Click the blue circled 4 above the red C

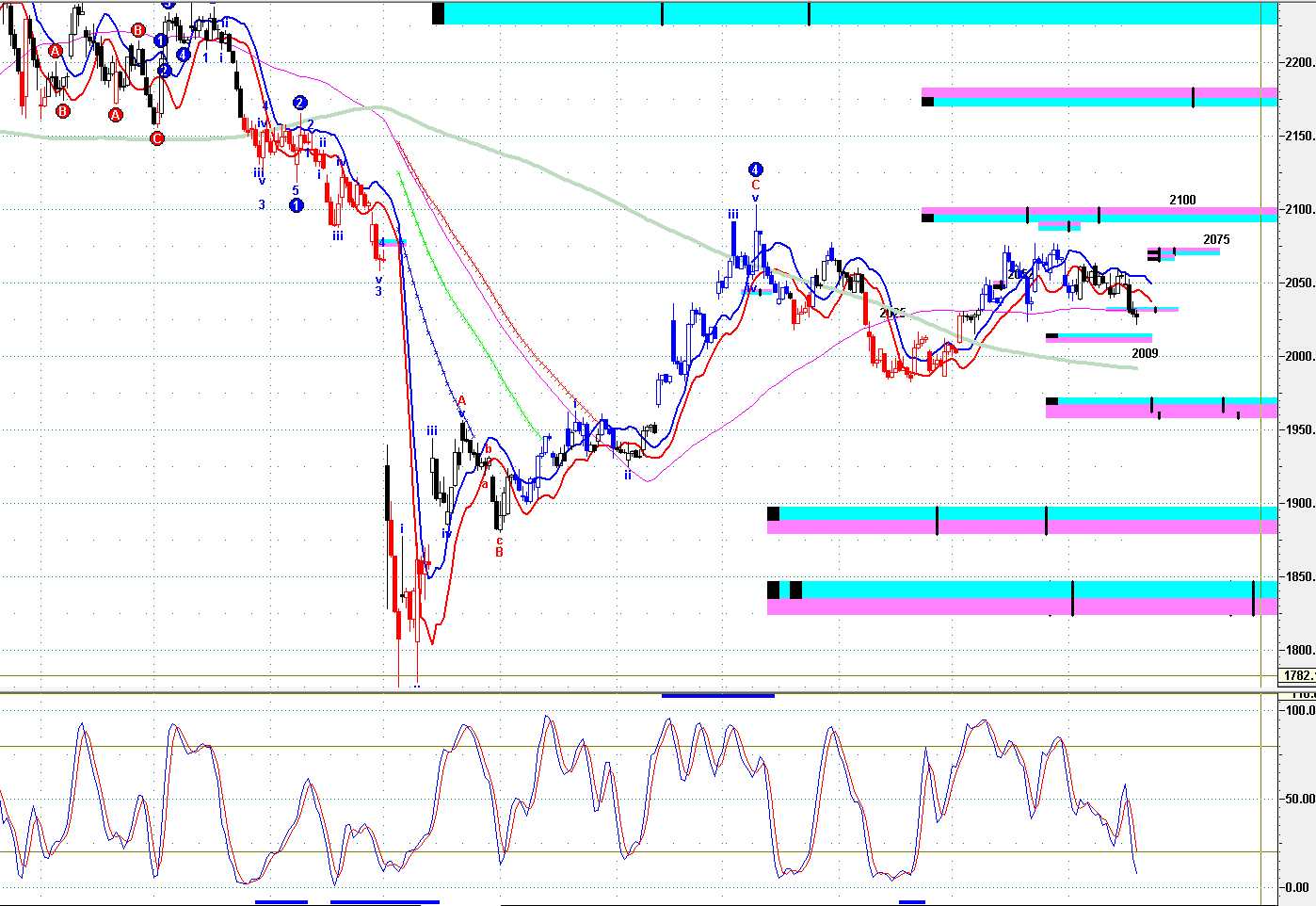coord(755,170)
